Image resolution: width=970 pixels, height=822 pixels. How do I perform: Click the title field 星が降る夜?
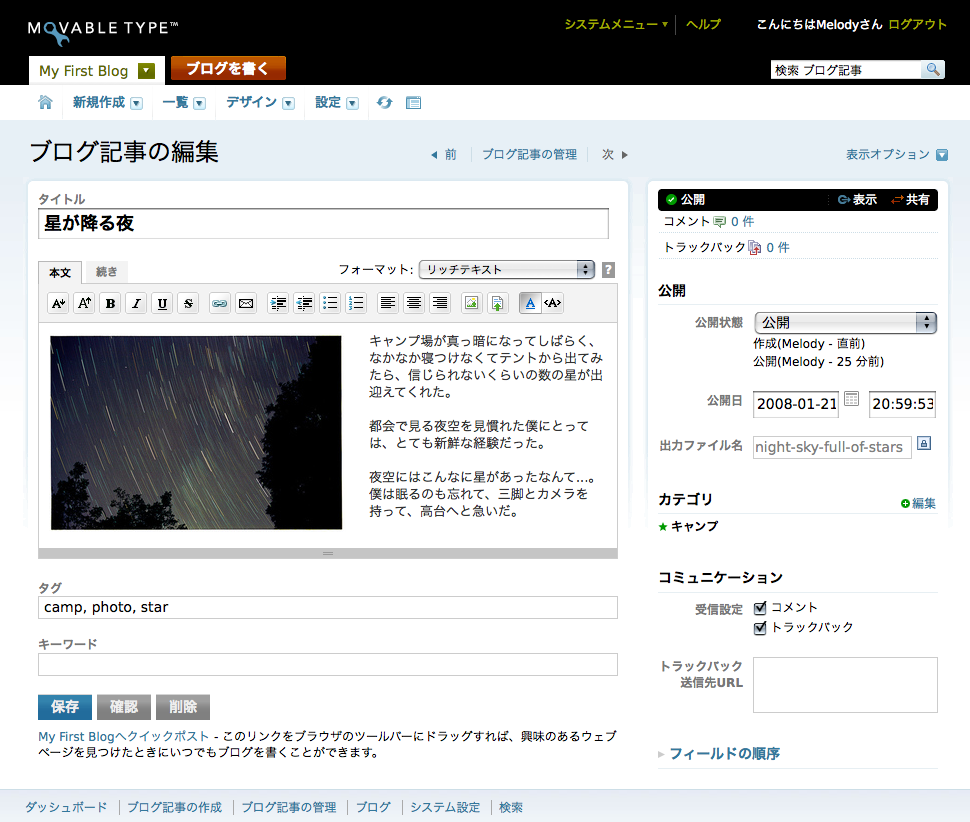coord(324,223)
